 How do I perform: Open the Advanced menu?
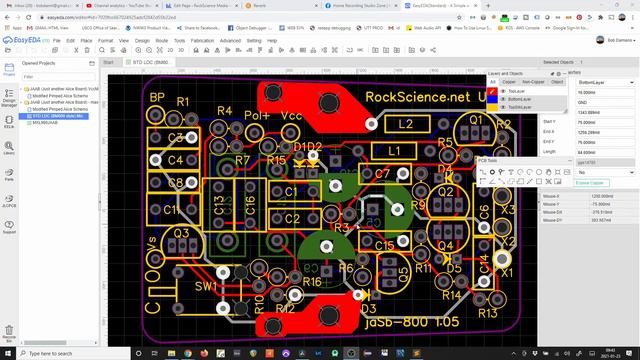tap(230, 41)
